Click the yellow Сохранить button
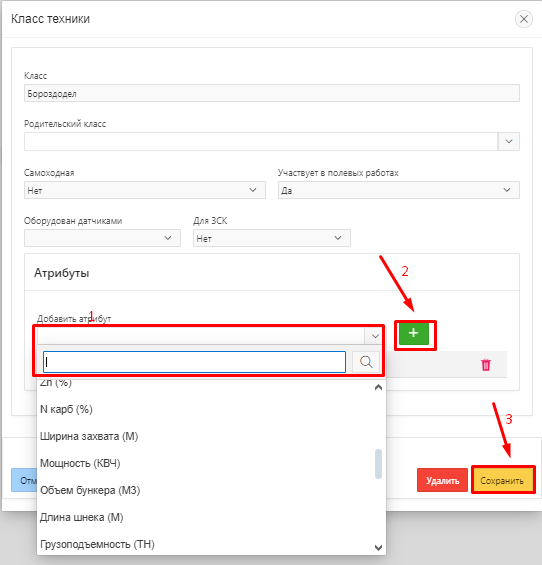Screen dimensions: 542x565 click(x=503, y=480)
